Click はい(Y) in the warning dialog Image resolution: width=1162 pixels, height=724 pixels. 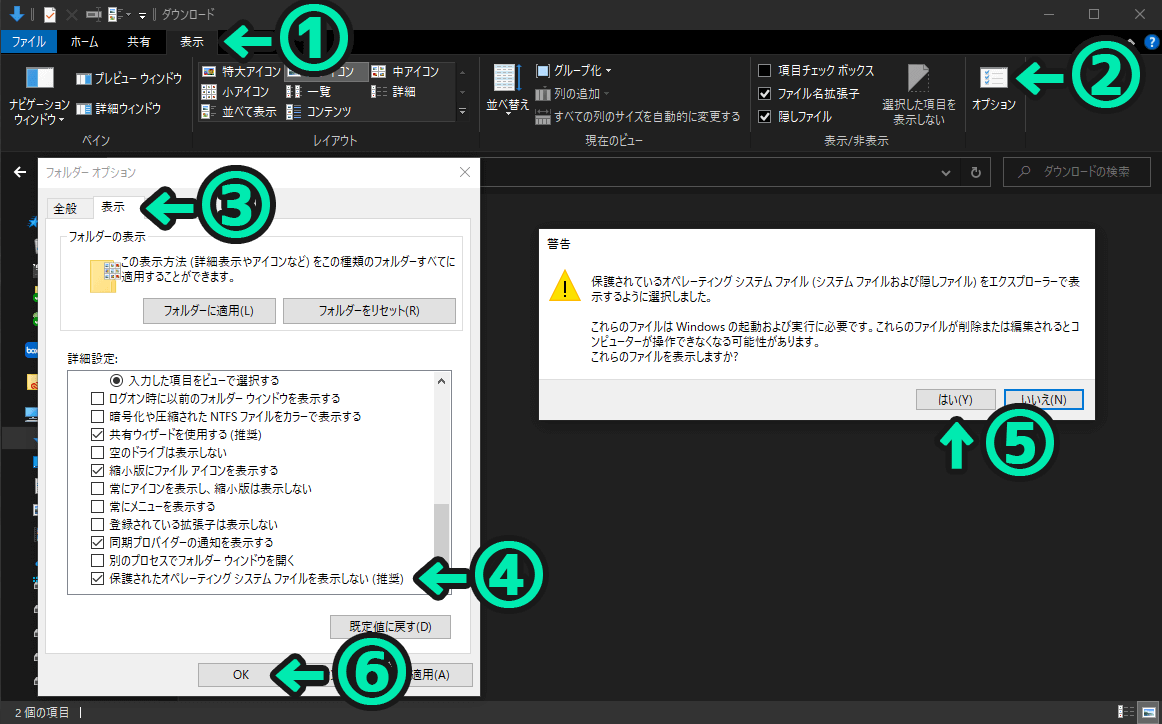955,398
